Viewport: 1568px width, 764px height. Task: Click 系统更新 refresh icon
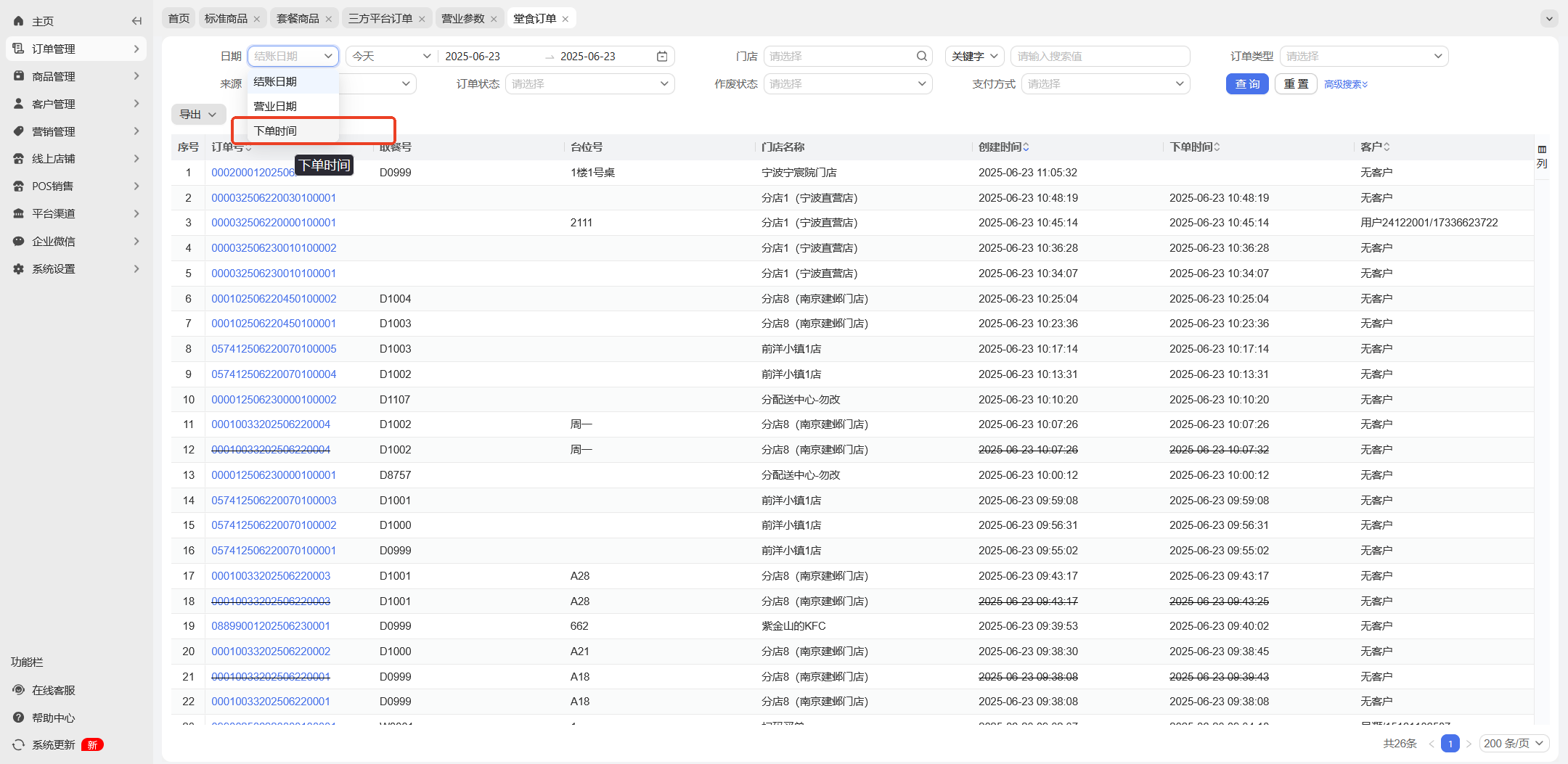coord(18,744)
